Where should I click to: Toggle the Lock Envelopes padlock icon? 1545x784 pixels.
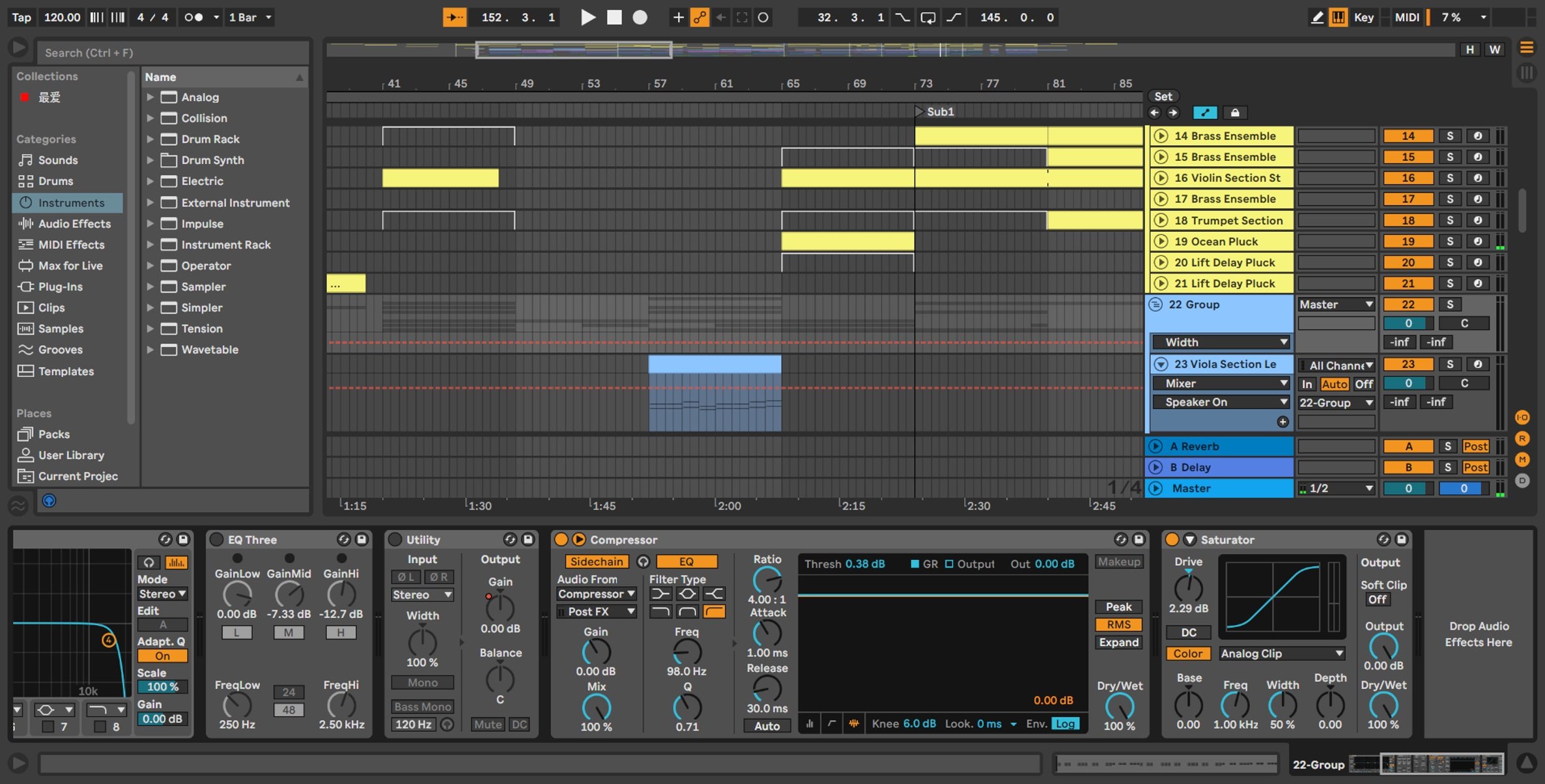pyautogui.click(x=1234, y=113)
